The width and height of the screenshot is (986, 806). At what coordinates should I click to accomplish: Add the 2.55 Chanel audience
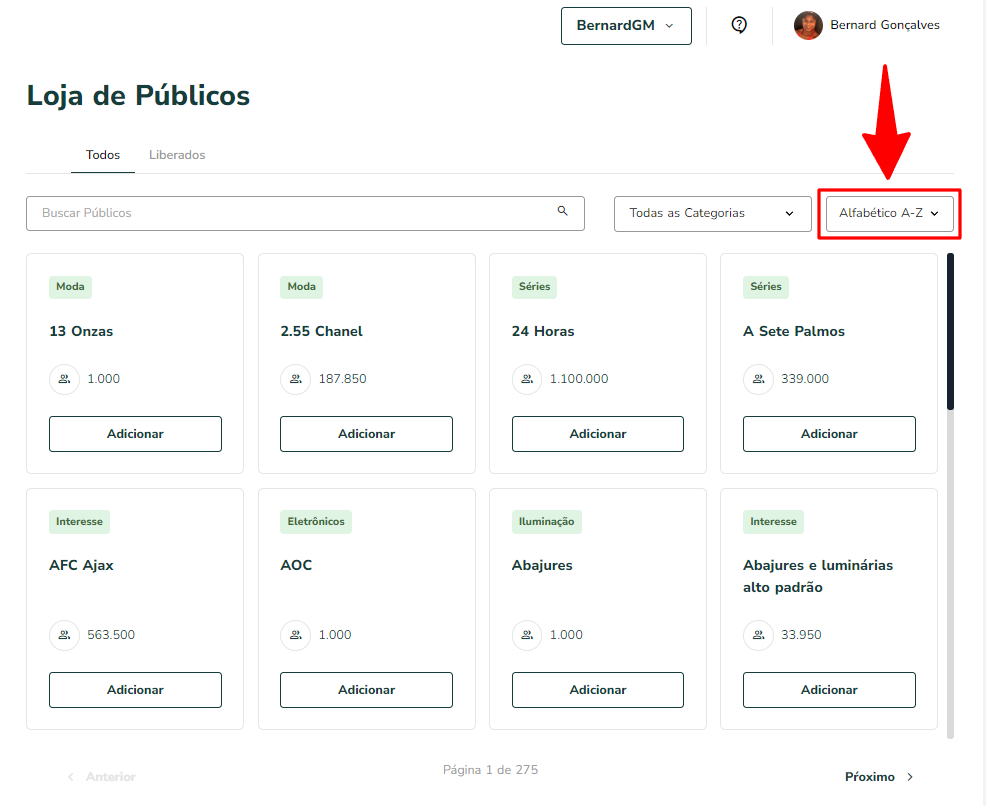(x=366, y=434)
